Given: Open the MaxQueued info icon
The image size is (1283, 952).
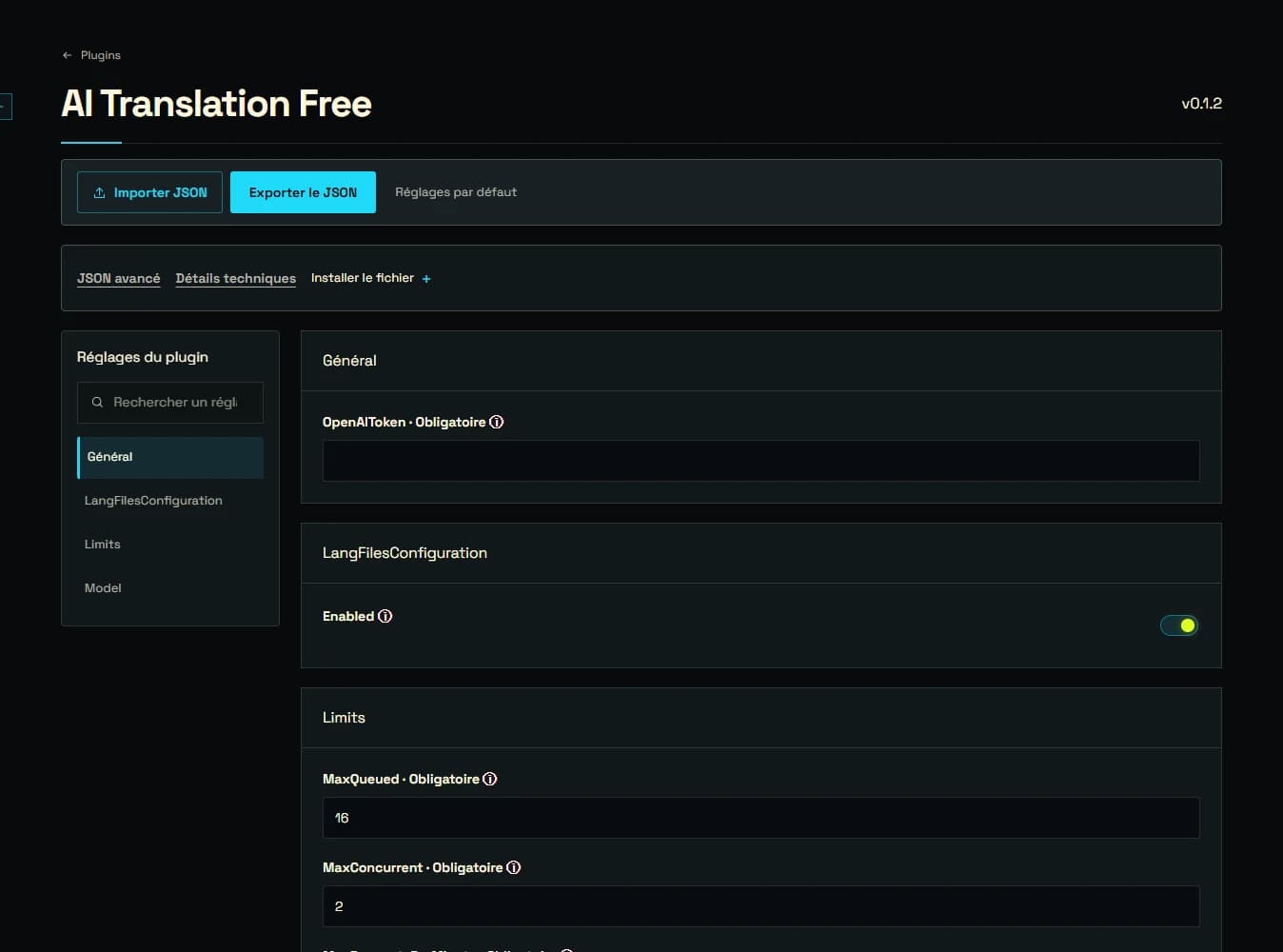Looking at the screenshot, I should click(490, 779).
